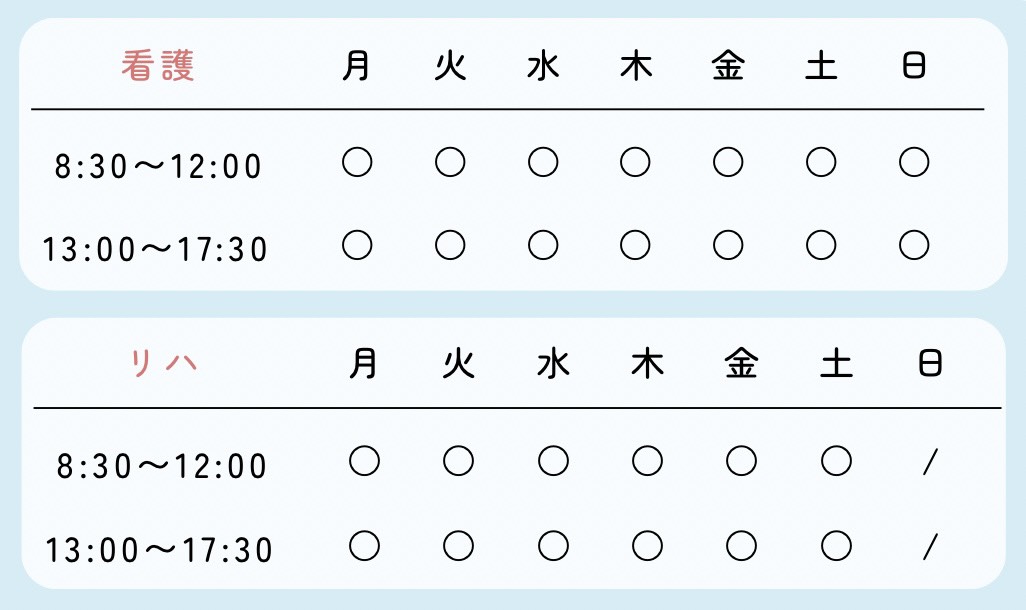Click リハ Sunday morning slash mark
Viewport: 1026px width, 610px height.
931,461
